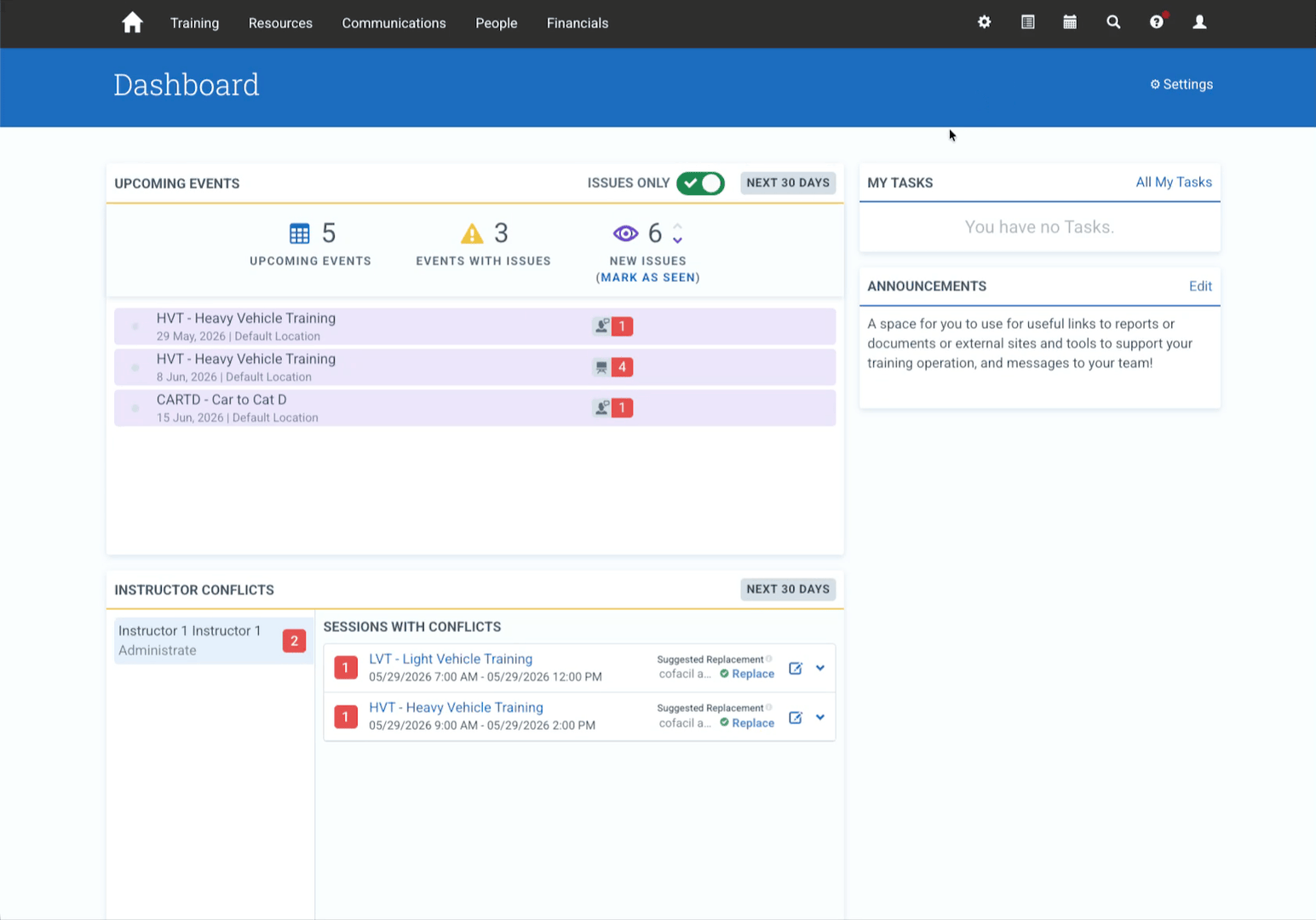The image size is (1316, 920).
Task: Click edit icon for HVT conflict session
Action: coord(796,718)
